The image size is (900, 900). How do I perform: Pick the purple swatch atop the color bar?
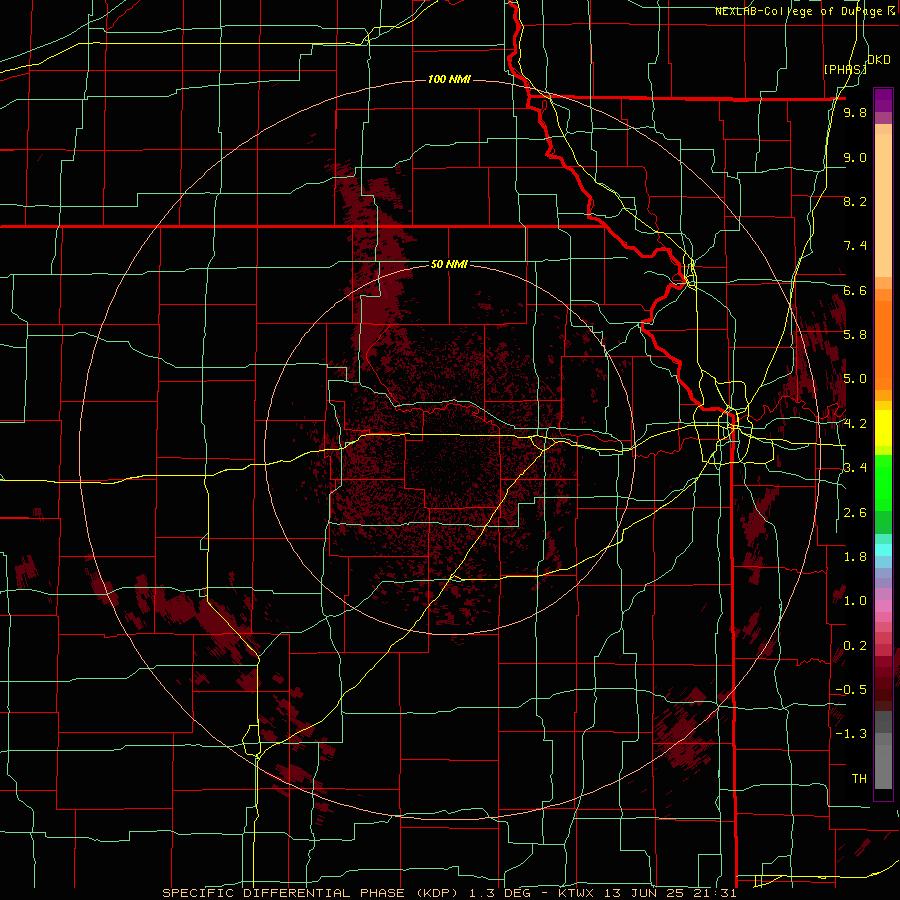(883, 100)
